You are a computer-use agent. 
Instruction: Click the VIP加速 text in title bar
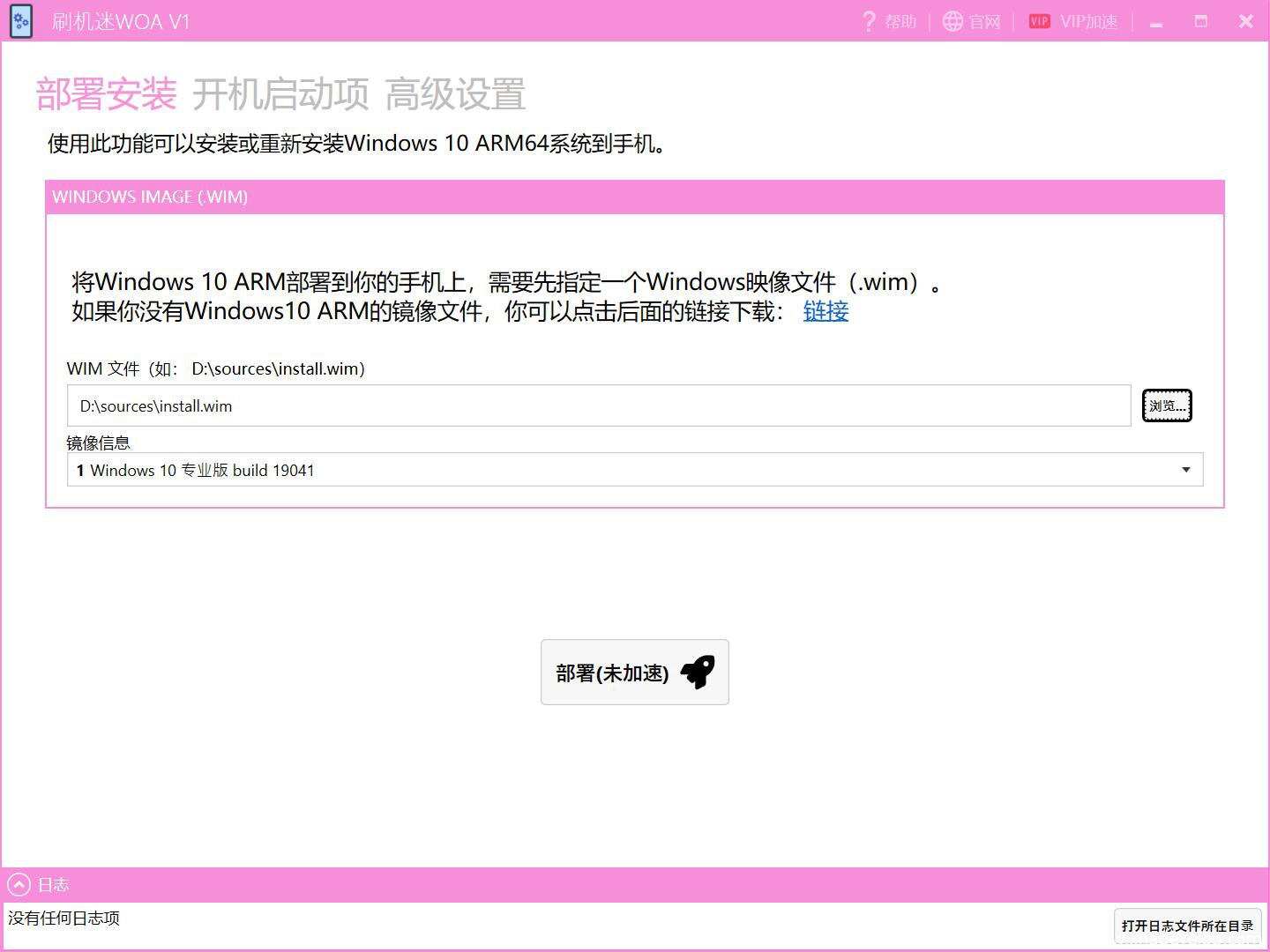1088,21
